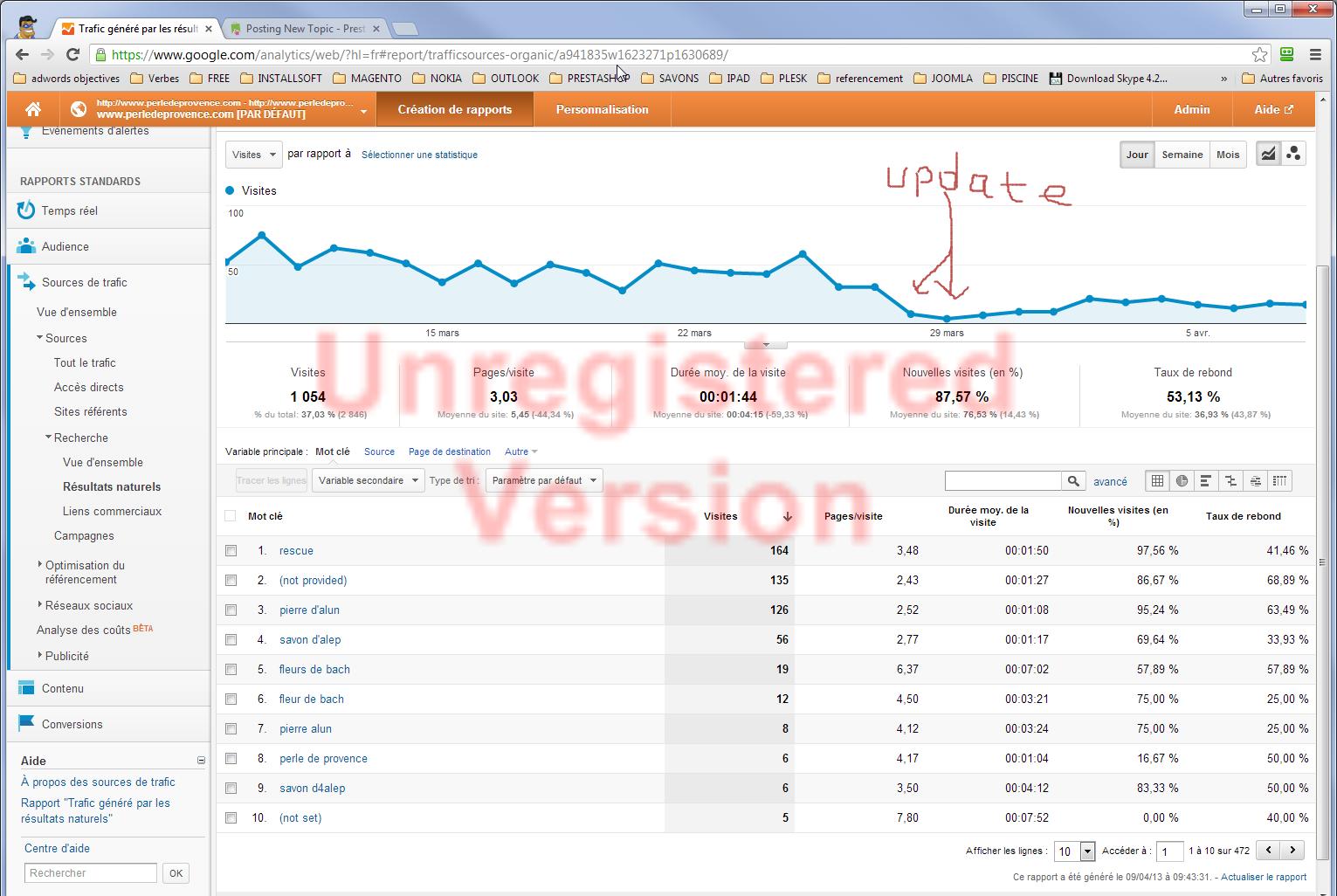Tick the checkbox for fleurs de bach row
1337x896 pixels.
click(231, 669)
